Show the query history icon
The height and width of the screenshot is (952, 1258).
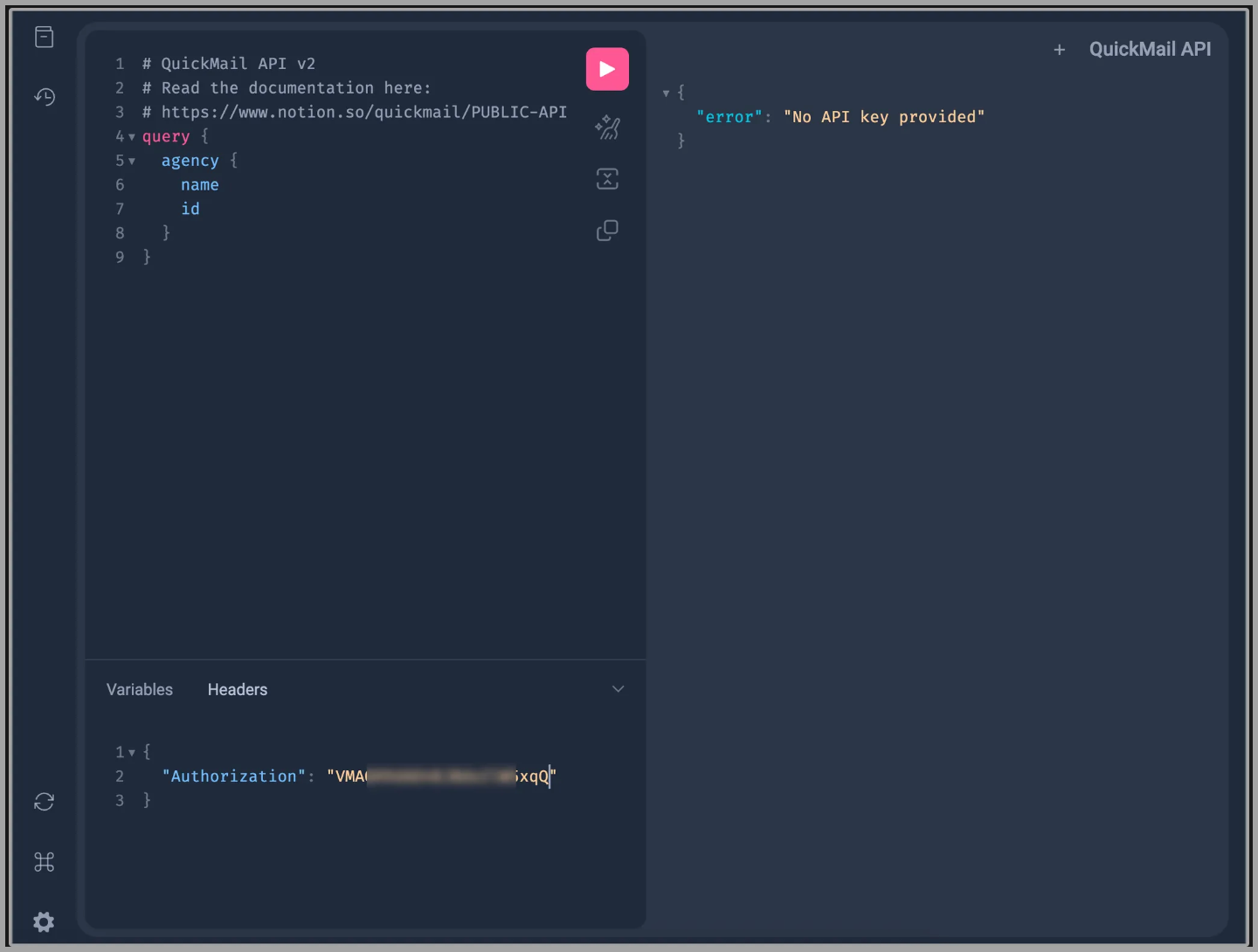coord(44,96)
